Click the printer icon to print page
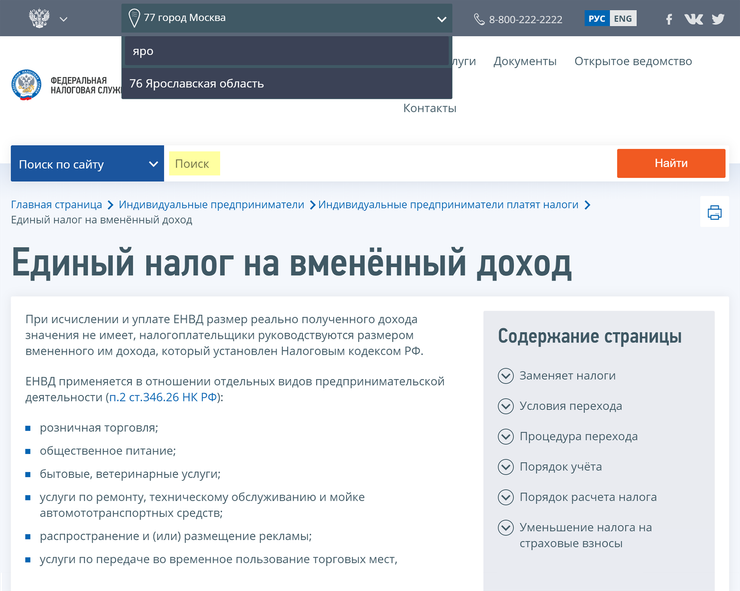 coord(714,212)
